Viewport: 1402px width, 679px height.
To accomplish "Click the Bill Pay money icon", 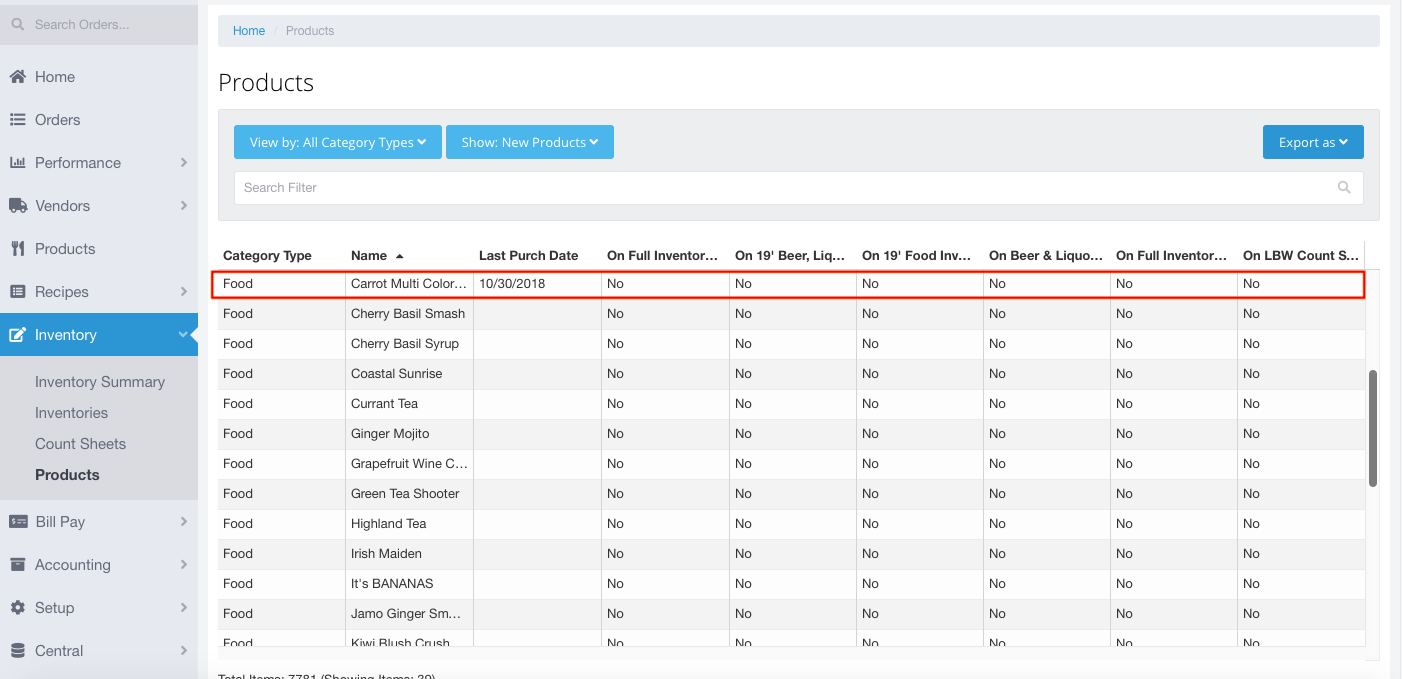I will point(18,522).
